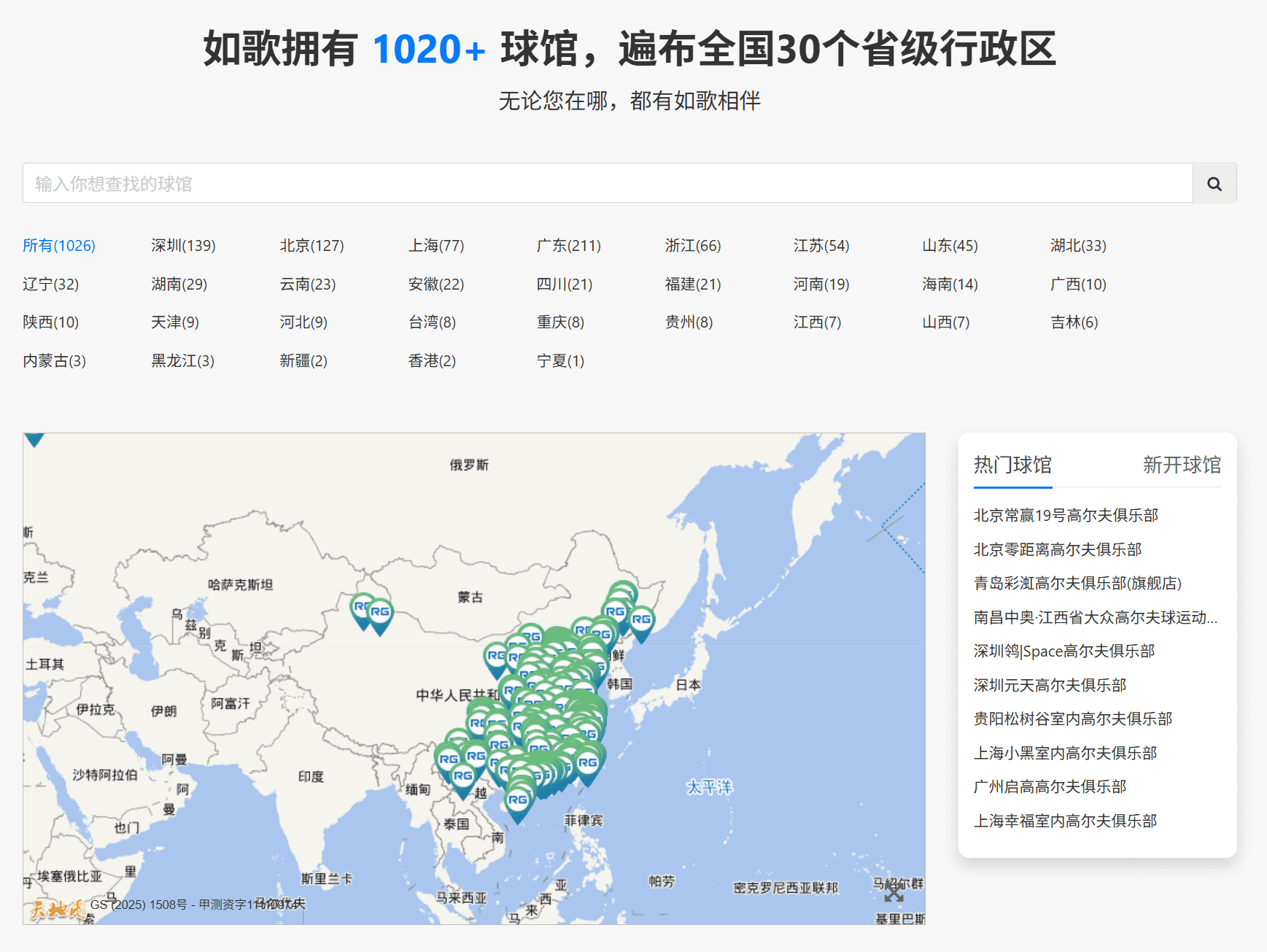Viewport: 1267px width, 952px height.
Task: Click the RG map marker in Xinjiang
Action: click(x=379, y=614)
